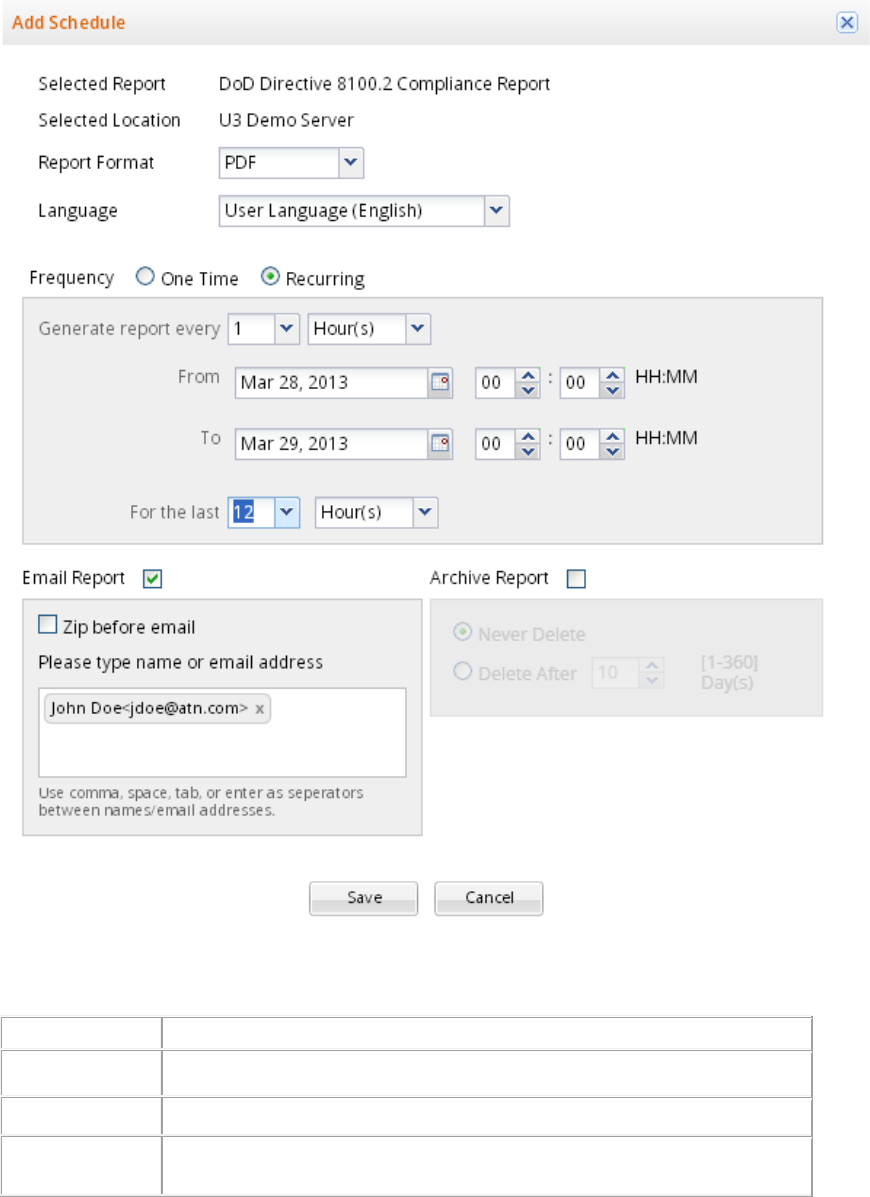Image resolution: width=870 pixels, height=1197 pixels.
Task: Enable the Archive Report checkbox
Action: pos(575,579)
